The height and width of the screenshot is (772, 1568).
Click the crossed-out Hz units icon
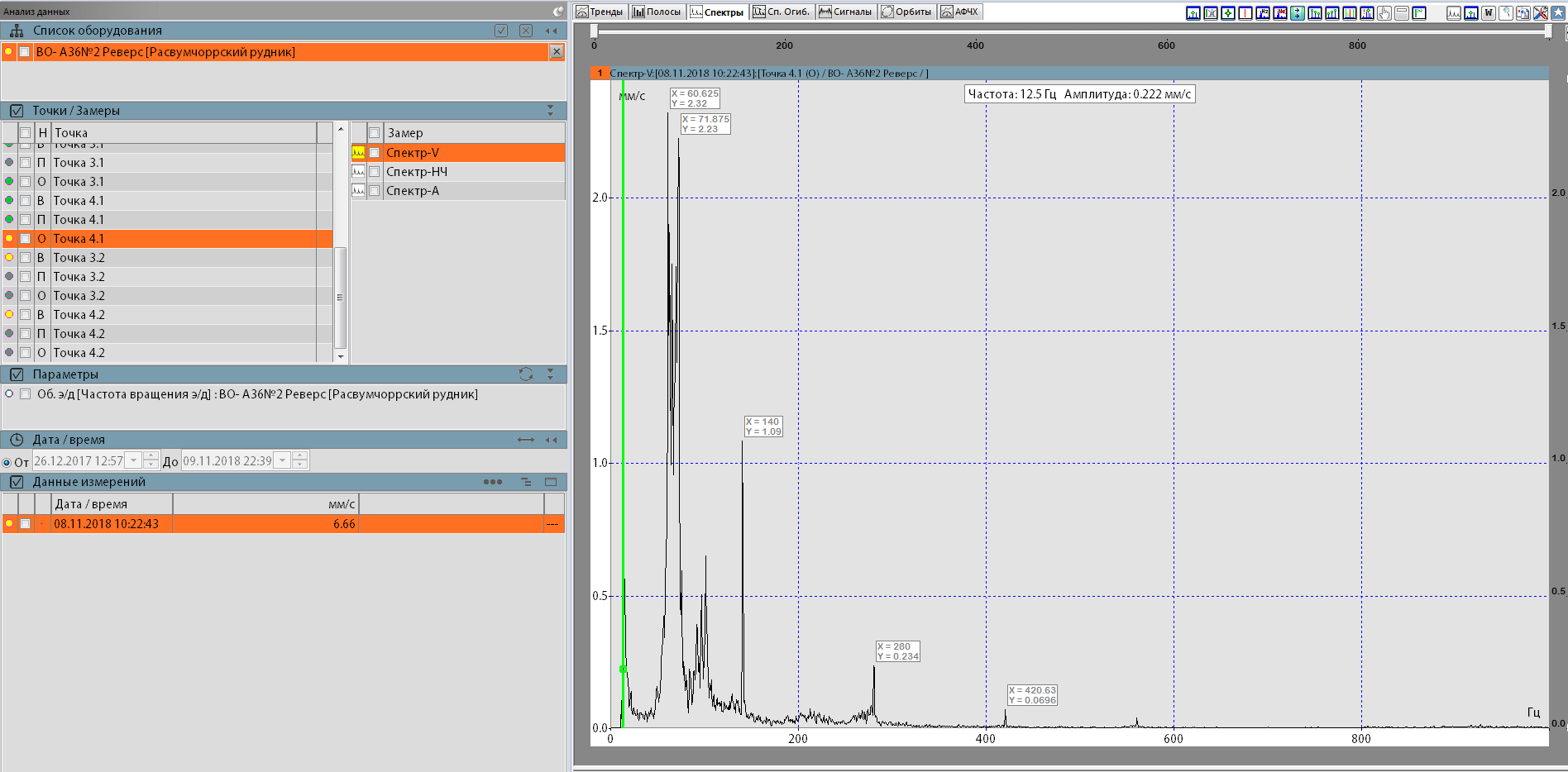(x=1280, y=13)
